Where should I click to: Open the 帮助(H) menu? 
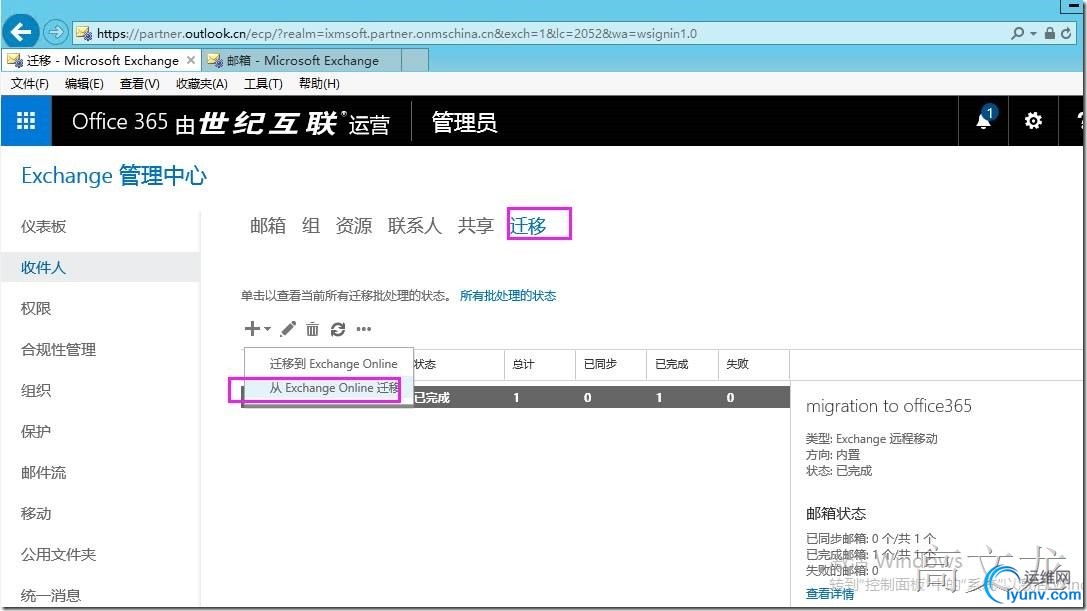coord(319,84)
